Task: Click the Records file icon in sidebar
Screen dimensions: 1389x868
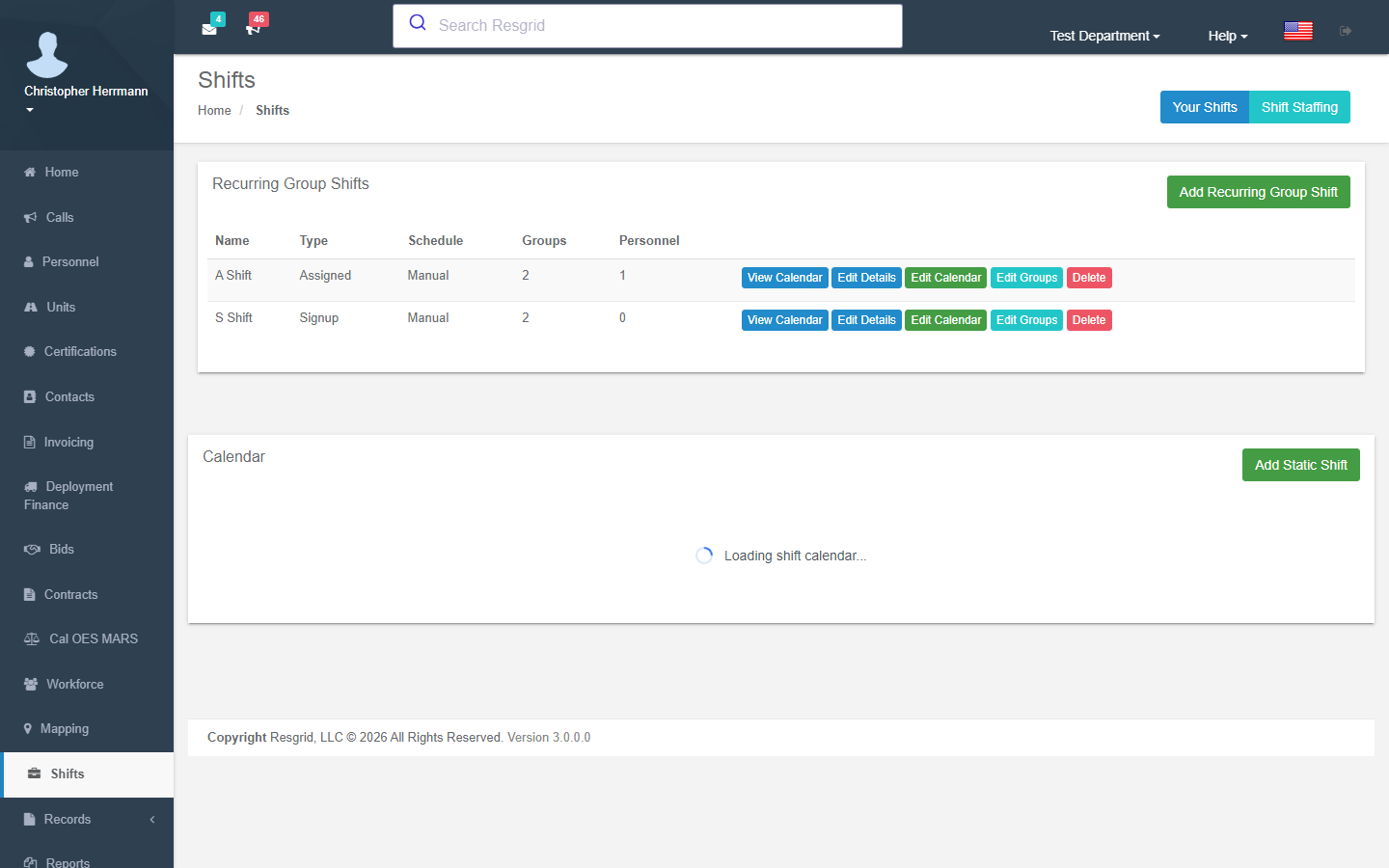Action: point(29,819)
